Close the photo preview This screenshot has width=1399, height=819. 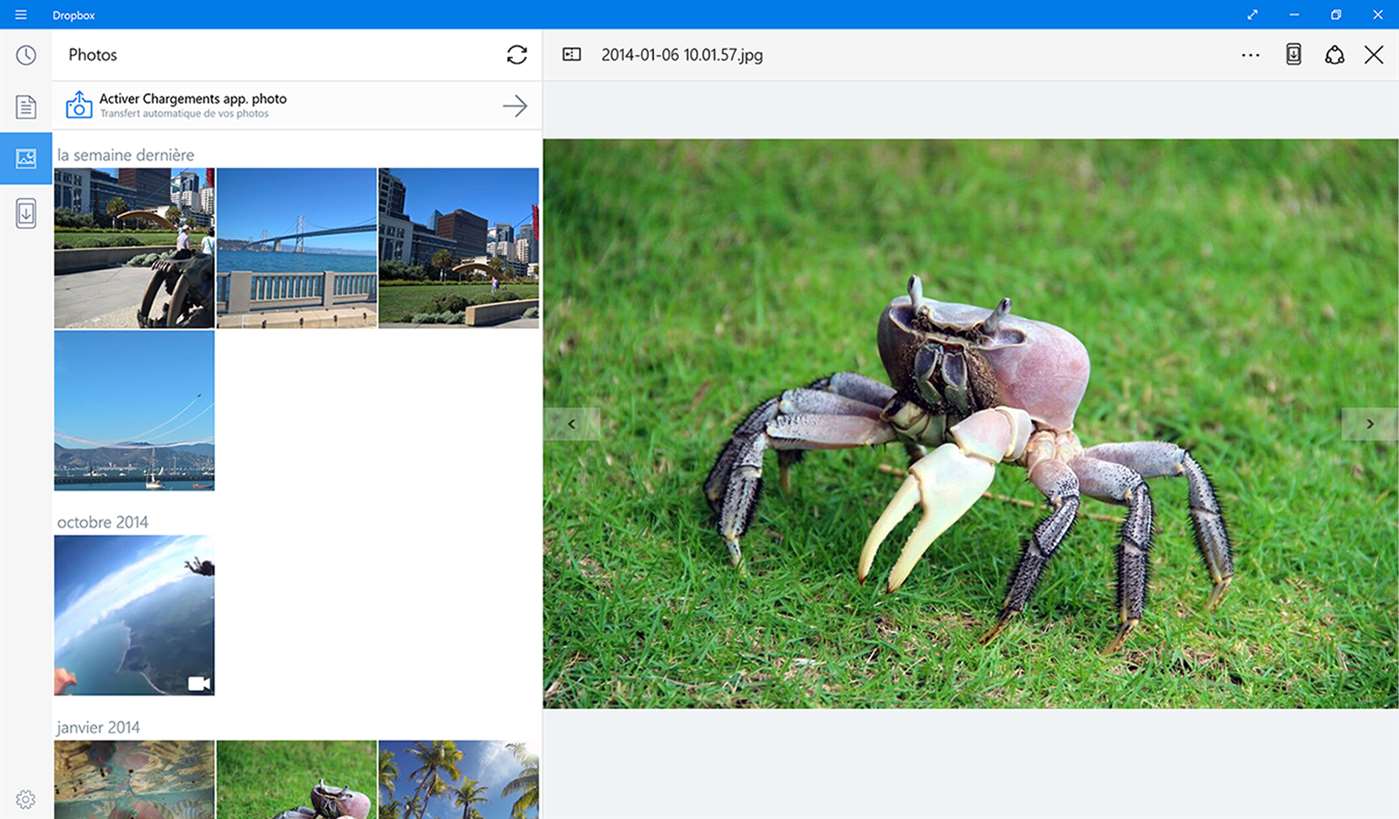1374,55
